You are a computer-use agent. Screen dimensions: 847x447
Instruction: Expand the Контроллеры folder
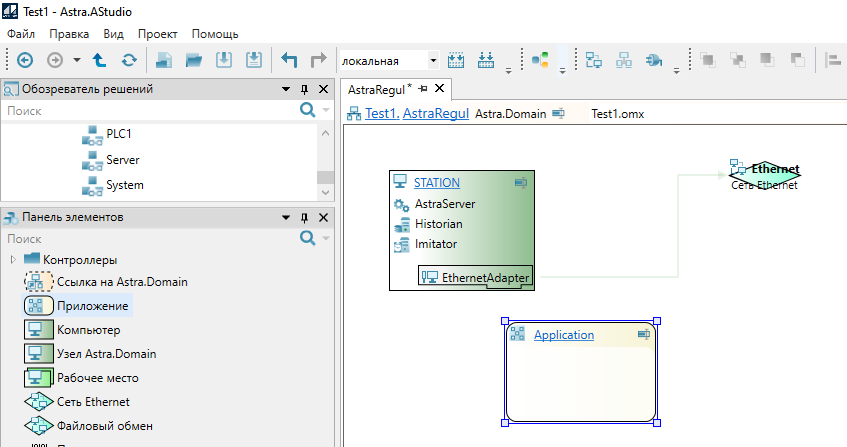13,260
